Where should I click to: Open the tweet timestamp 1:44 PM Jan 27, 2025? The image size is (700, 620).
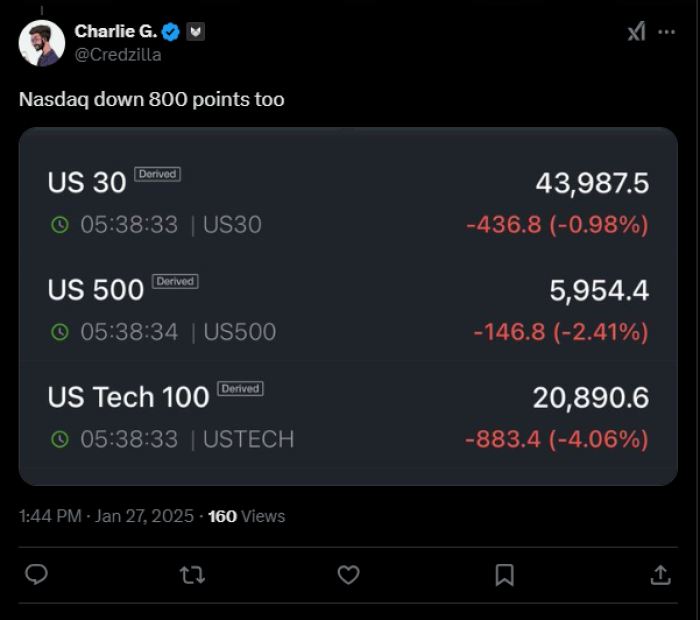(106, 516)
